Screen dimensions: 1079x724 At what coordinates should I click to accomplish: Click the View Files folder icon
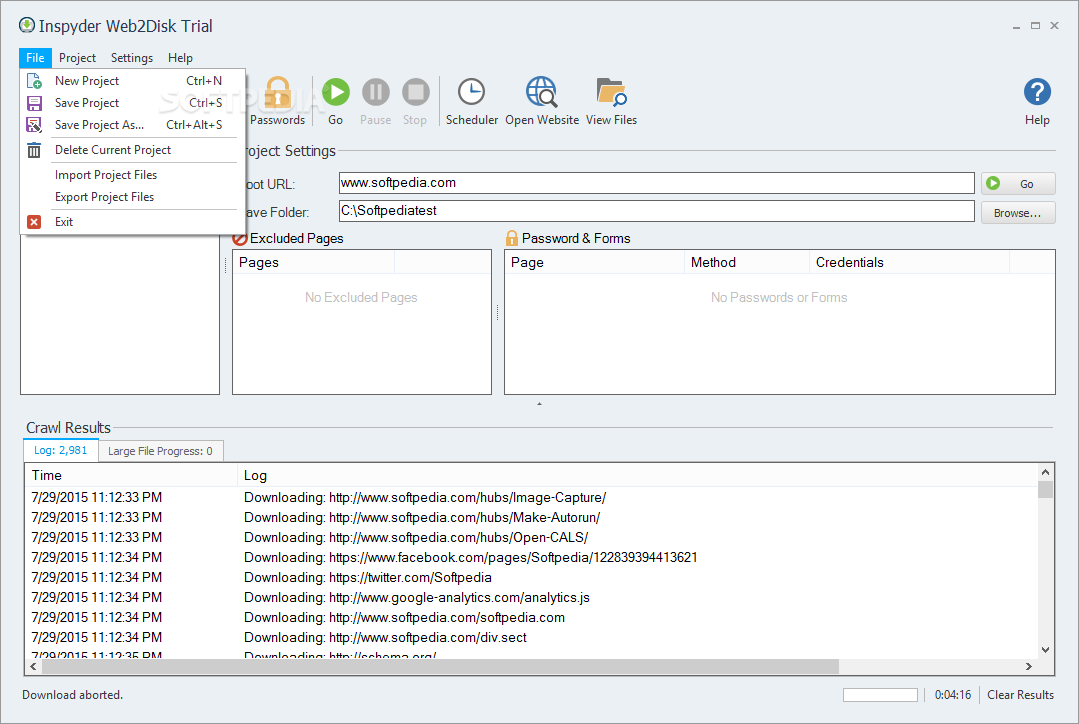[611, 92]
